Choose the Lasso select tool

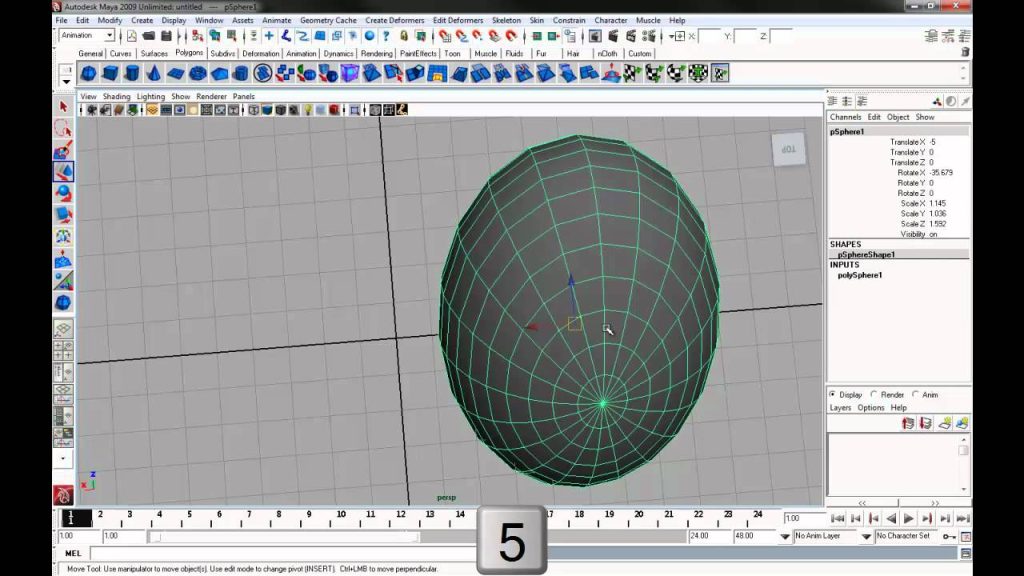point(63,128)
